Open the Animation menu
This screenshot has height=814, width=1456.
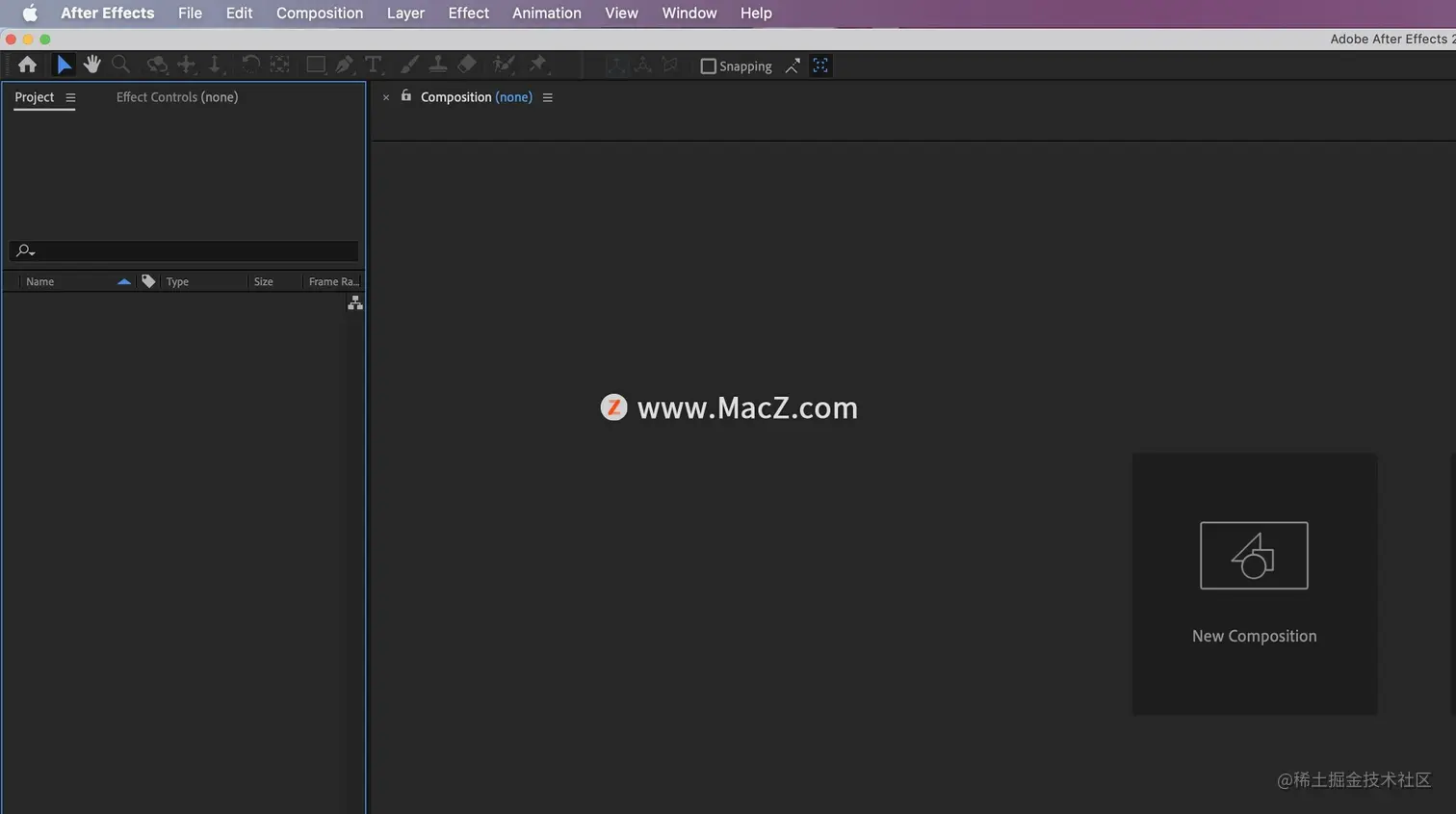click(547, 13)
